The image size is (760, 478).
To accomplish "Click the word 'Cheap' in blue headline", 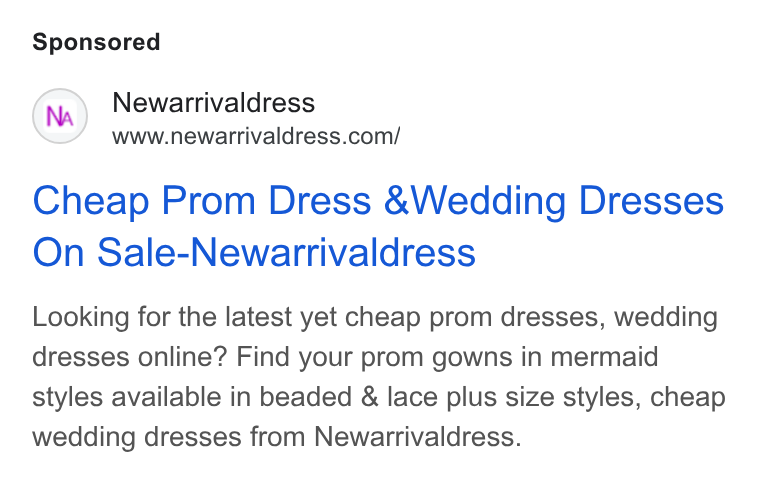I will (91, 201).
